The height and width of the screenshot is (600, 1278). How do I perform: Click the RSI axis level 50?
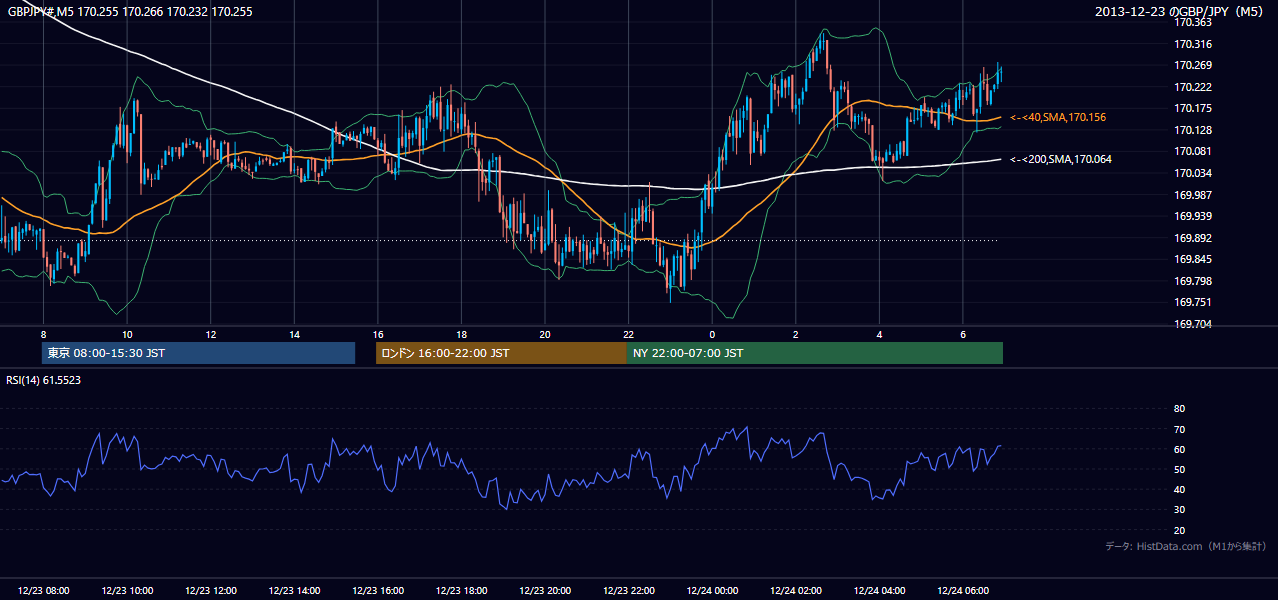tap(1179, 470)
